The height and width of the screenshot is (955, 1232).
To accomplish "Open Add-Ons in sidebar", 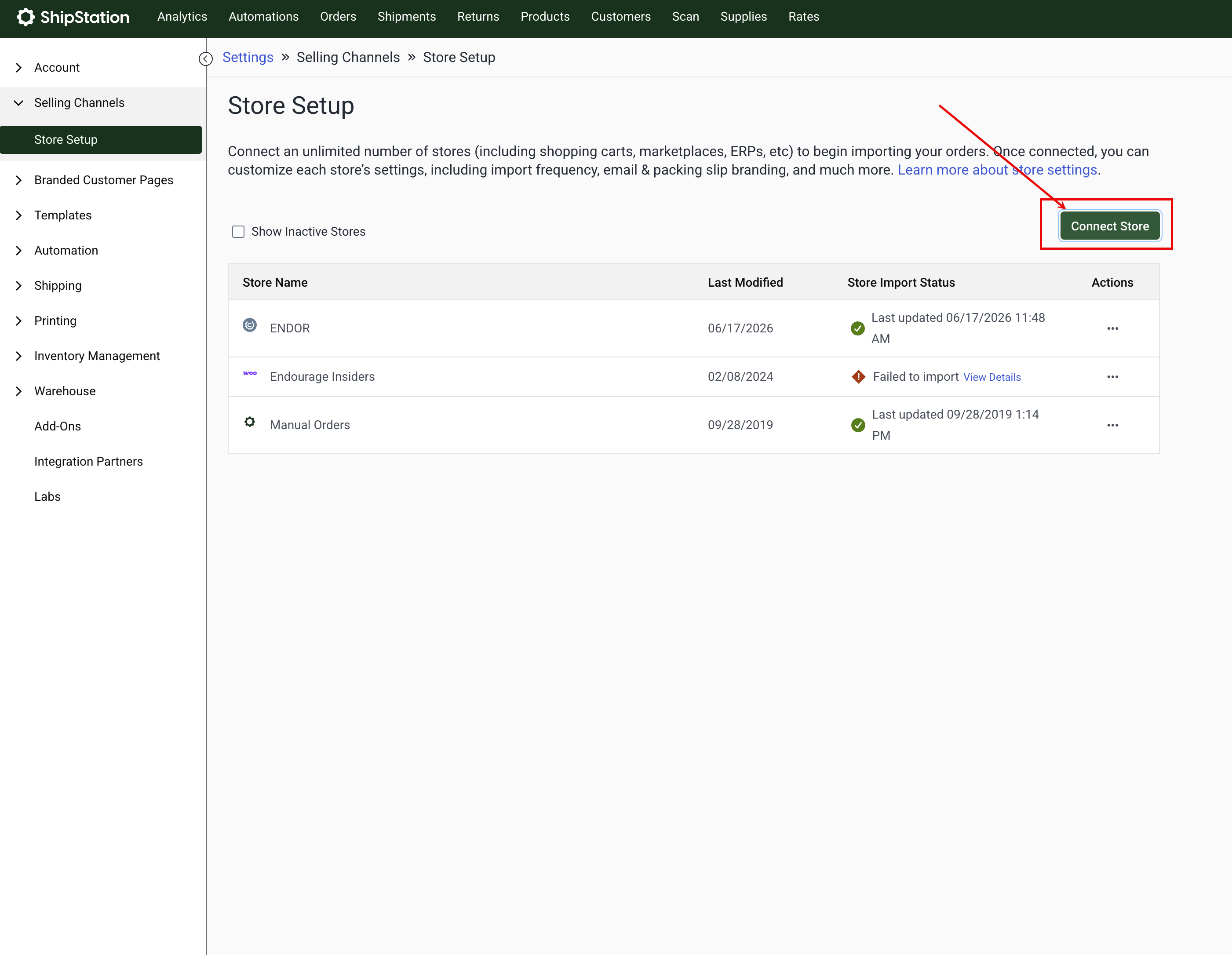I will (58, 426).
